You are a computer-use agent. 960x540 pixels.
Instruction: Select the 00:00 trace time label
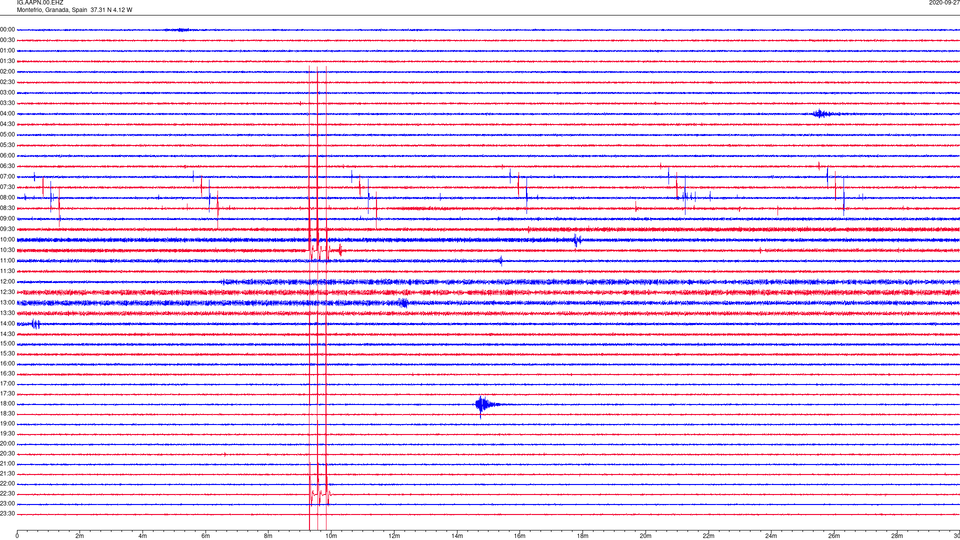(x=7, y=29)
